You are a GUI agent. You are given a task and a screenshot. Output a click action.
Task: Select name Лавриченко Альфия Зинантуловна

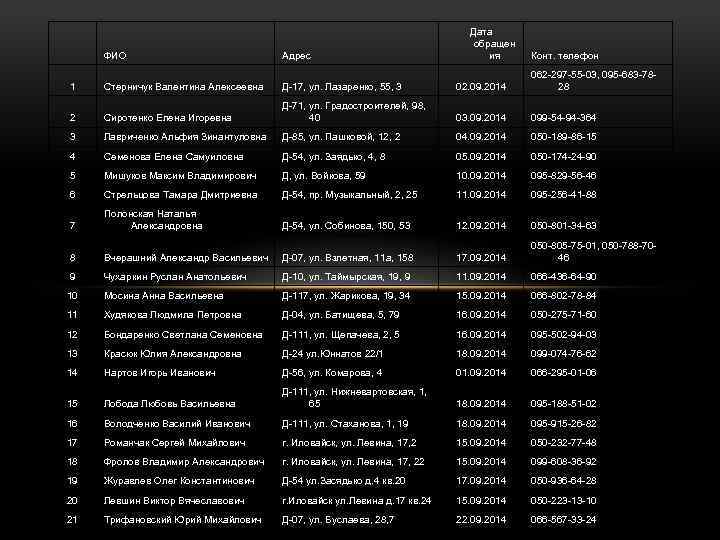185,137
